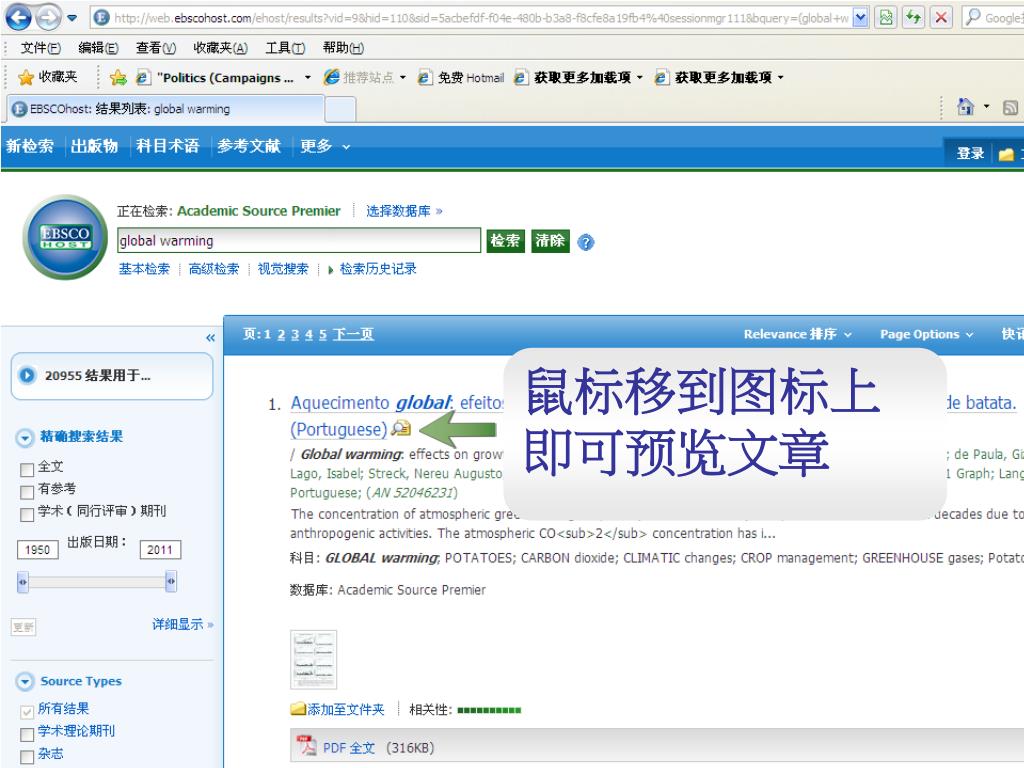Open the 文件(F) menu
Viewport: 1024px width, 768px height.
pos(40,48)
